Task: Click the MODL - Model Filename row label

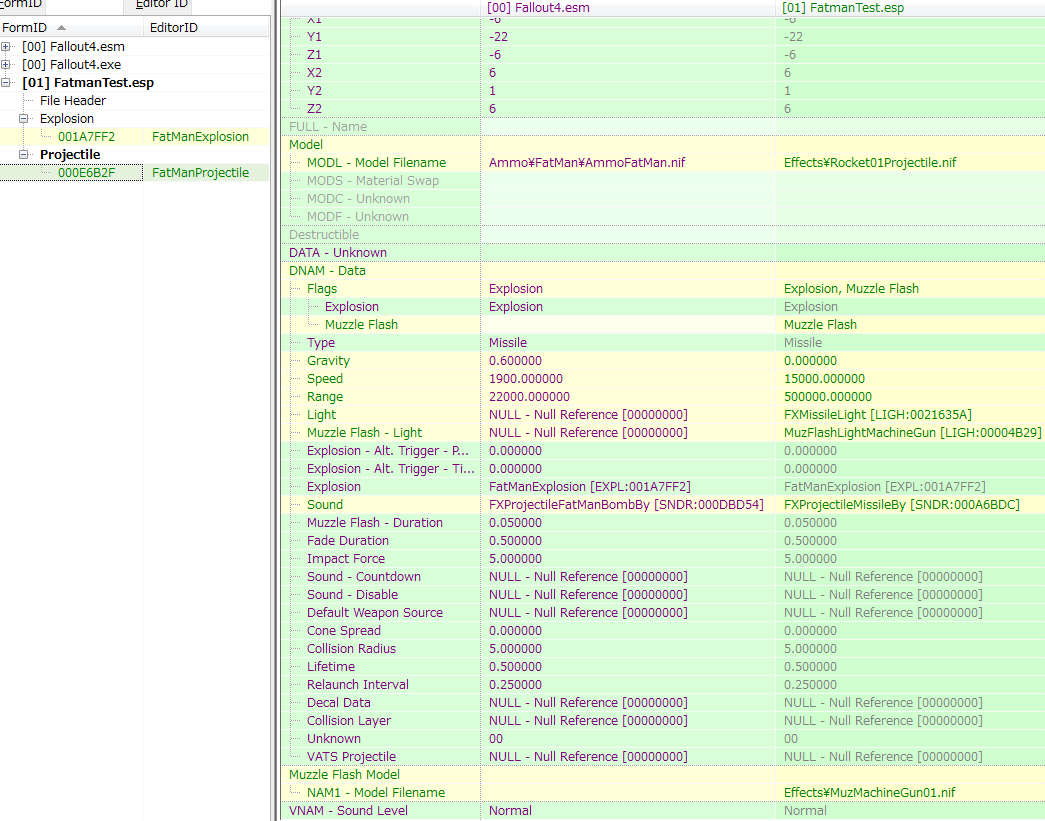Action: 376,163
